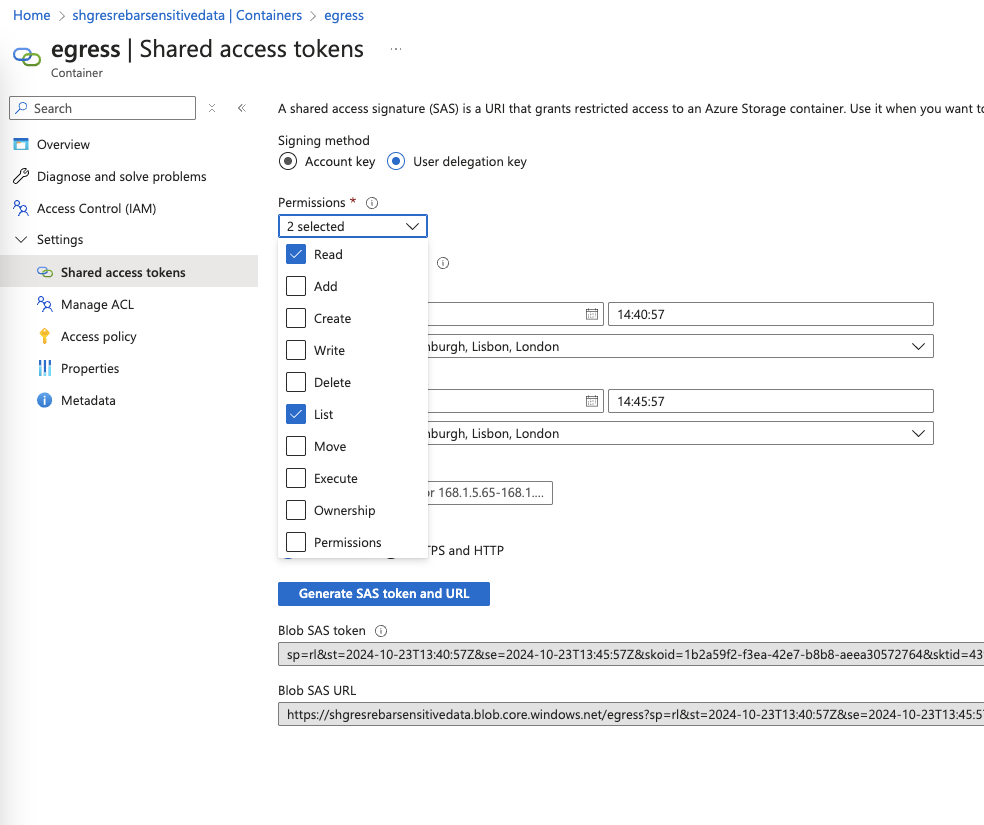Check the Delete permission
Image resolution: width=984 pixels, height=825 pixels.
click(x=296, y=382)
